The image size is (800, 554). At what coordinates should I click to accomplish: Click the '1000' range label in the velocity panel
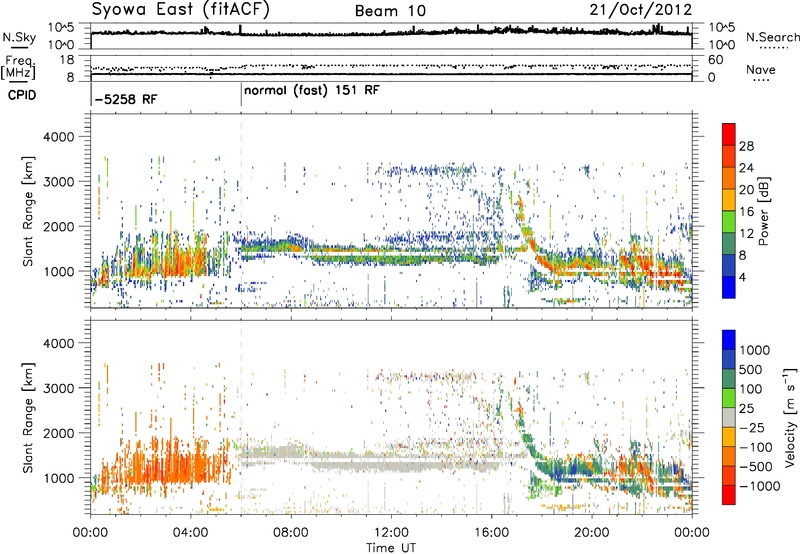(x=58, y=478)
